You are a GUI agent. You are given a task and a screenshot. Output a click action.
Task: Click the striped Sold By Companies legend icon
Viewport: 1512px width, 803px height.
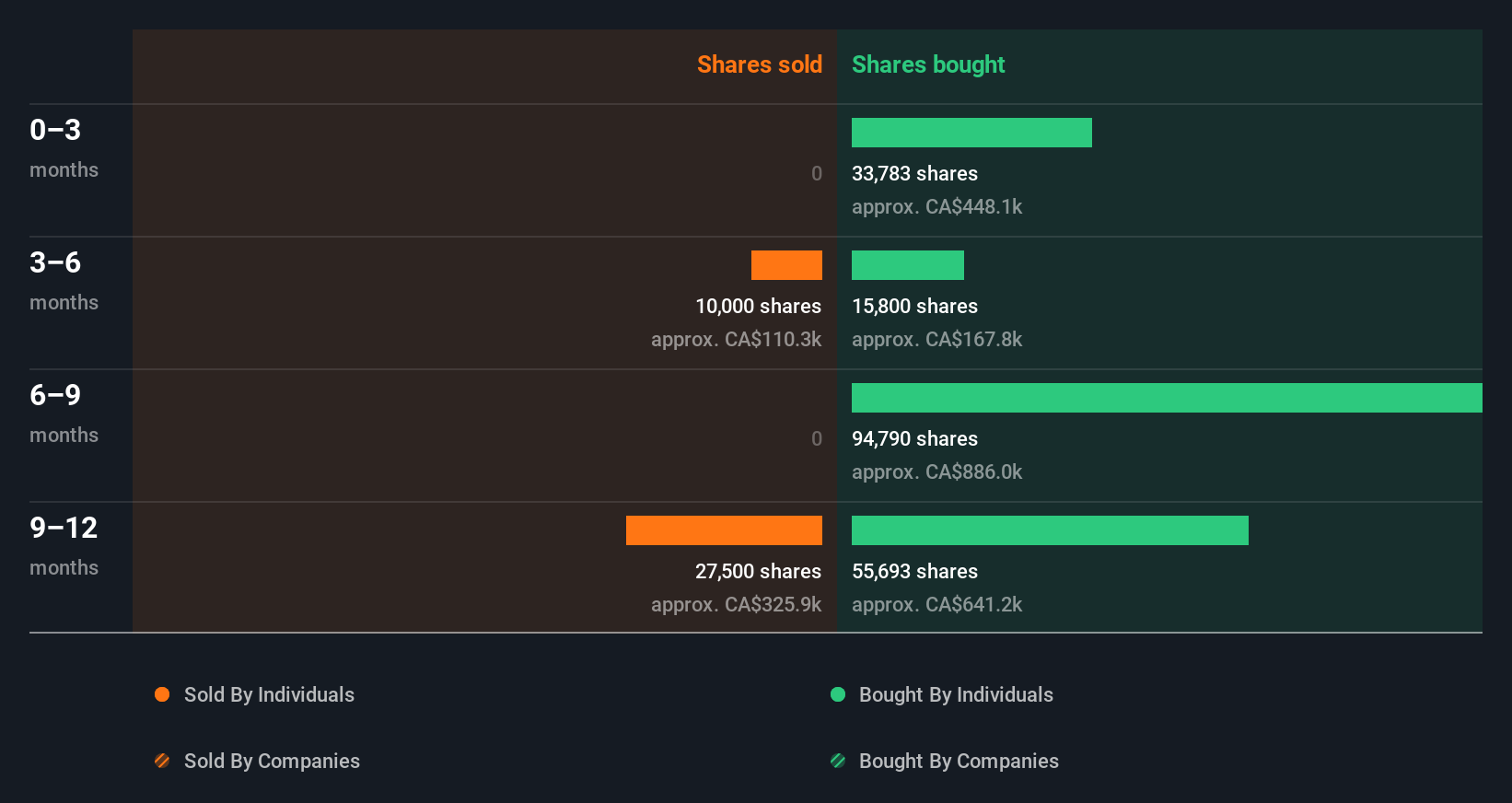tap(162, 761)
